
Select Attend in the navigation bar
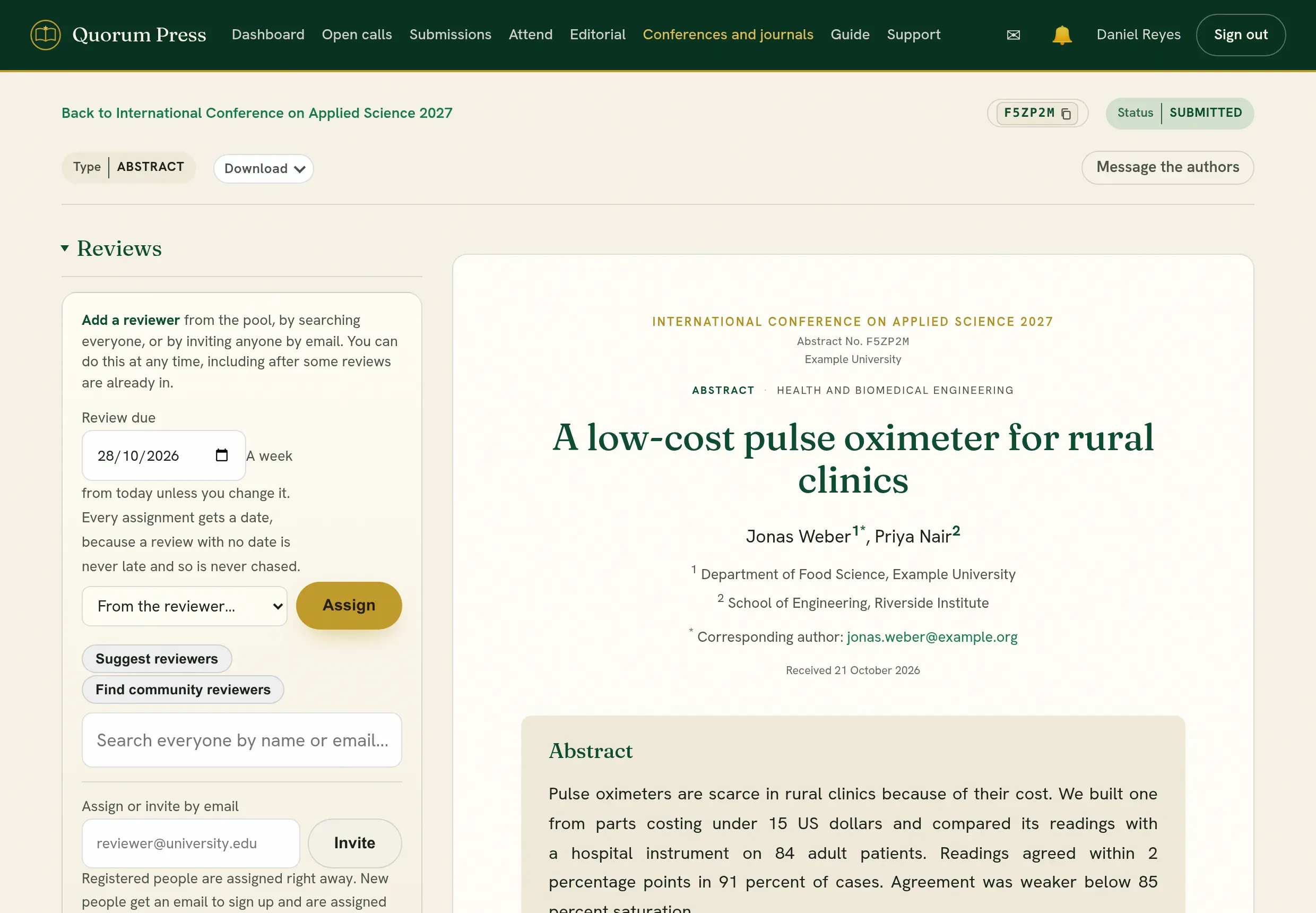[x=530, y=35]
